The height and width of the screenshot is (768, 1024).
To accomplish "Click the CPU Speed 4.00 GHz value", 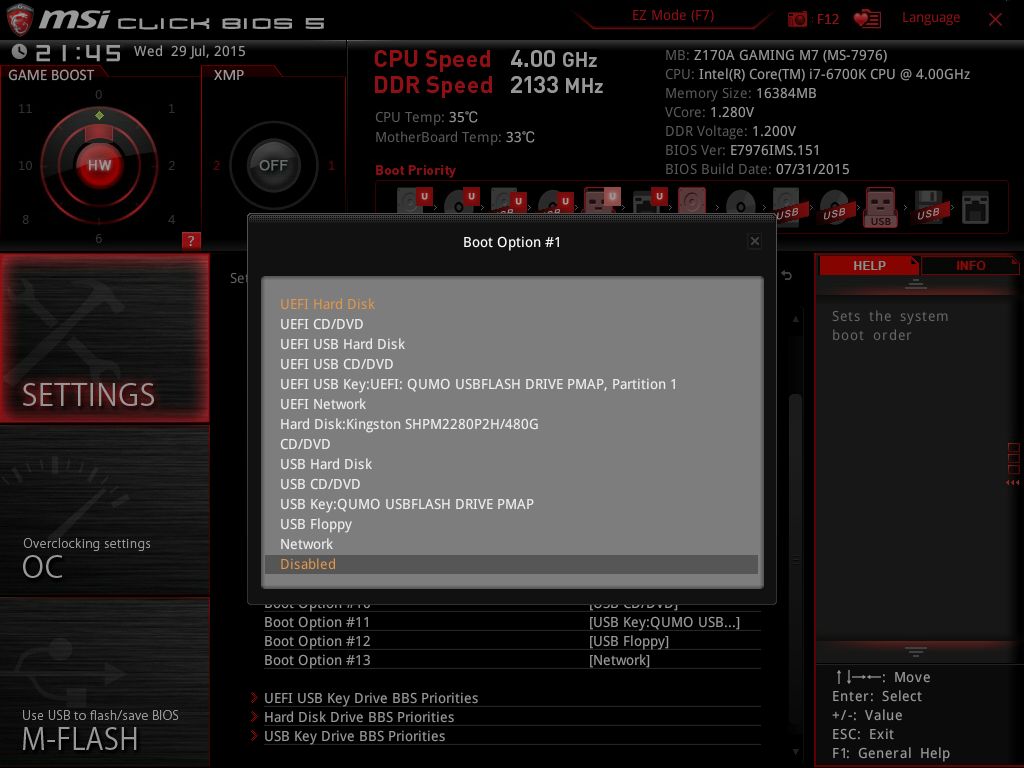I will [554, 59].
